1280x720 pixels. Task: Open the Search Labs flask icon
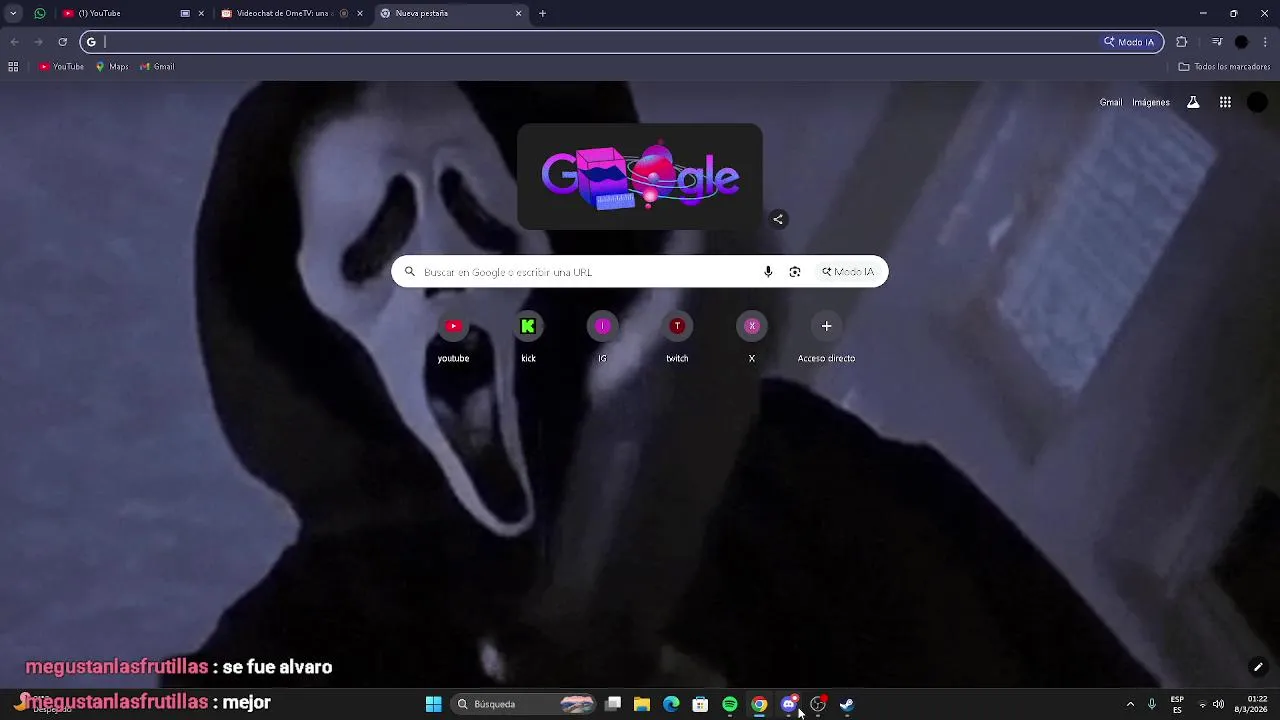click(x=1193, y=102)
